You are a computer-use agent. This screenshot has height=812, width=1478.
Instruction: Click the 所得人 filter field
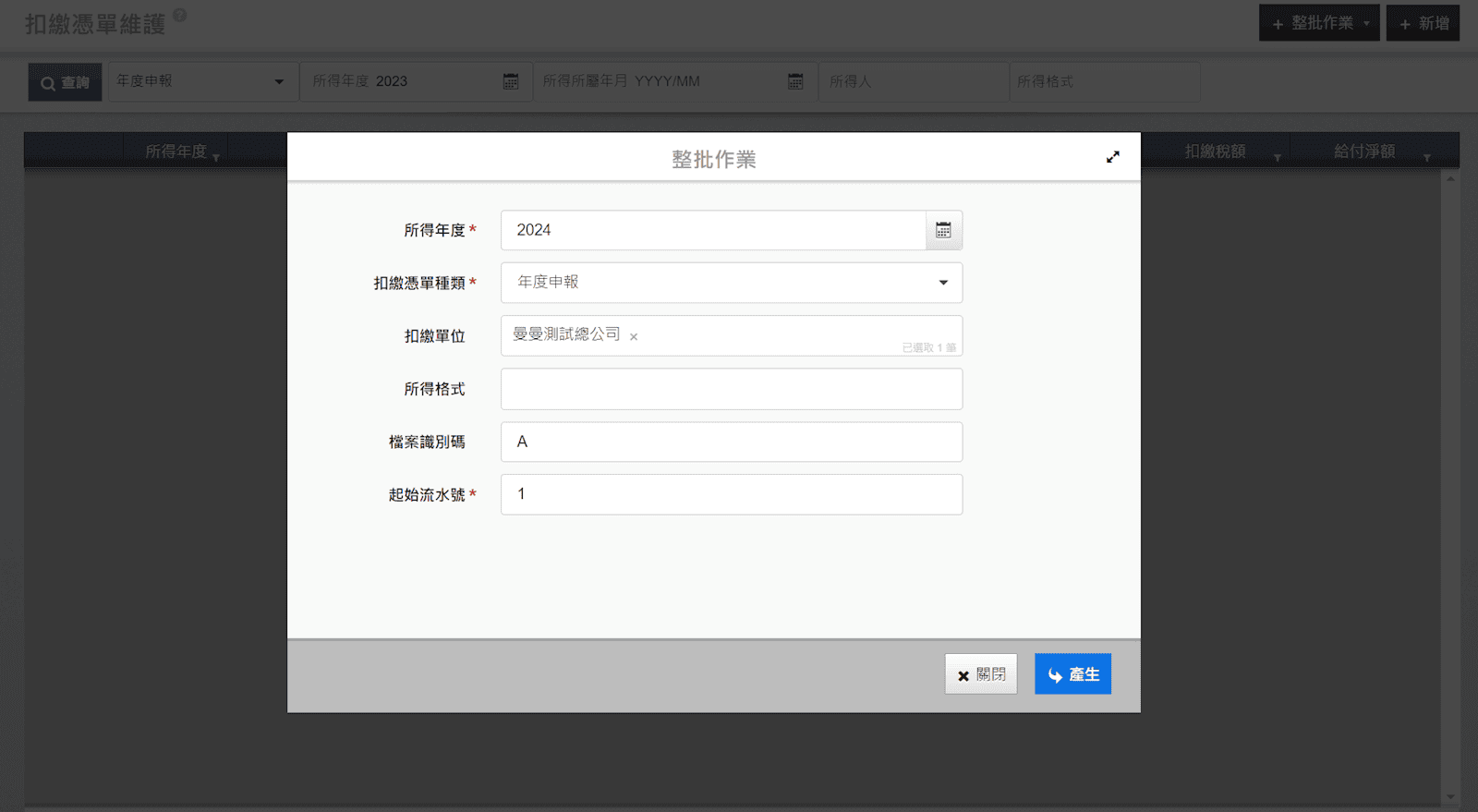[912, 81]
